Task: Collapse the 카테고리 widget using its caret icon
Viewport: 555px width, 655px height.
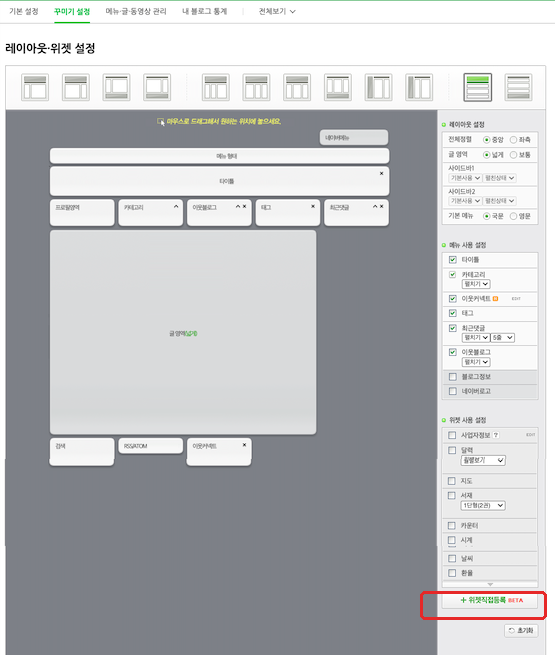Action: tap(176, 206)
